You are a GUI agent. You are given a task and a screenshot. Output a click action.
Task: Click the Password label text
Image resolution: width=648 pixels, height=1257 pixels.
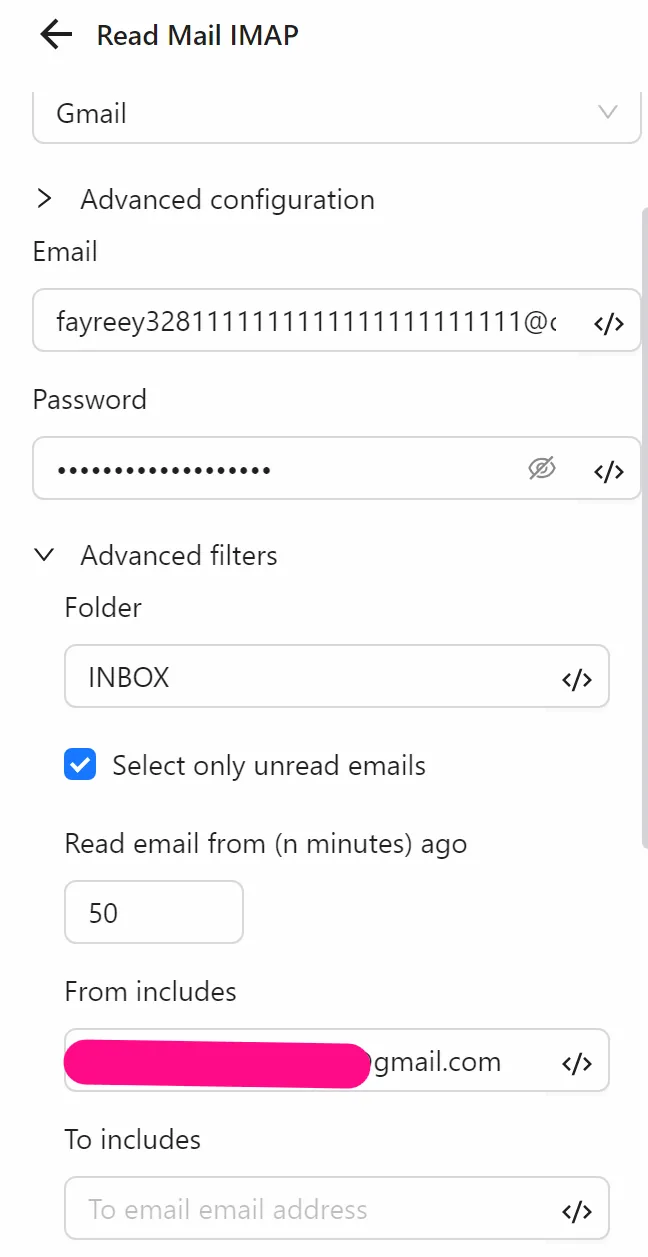[x=90, y=399]
